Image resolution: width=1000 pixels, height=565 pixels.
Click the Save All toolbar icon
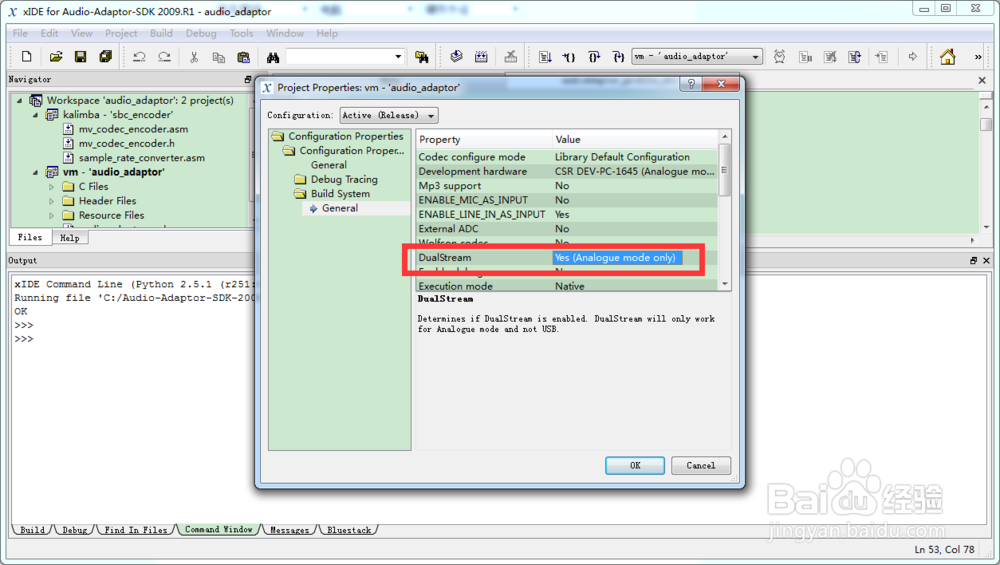pos(105,57)
